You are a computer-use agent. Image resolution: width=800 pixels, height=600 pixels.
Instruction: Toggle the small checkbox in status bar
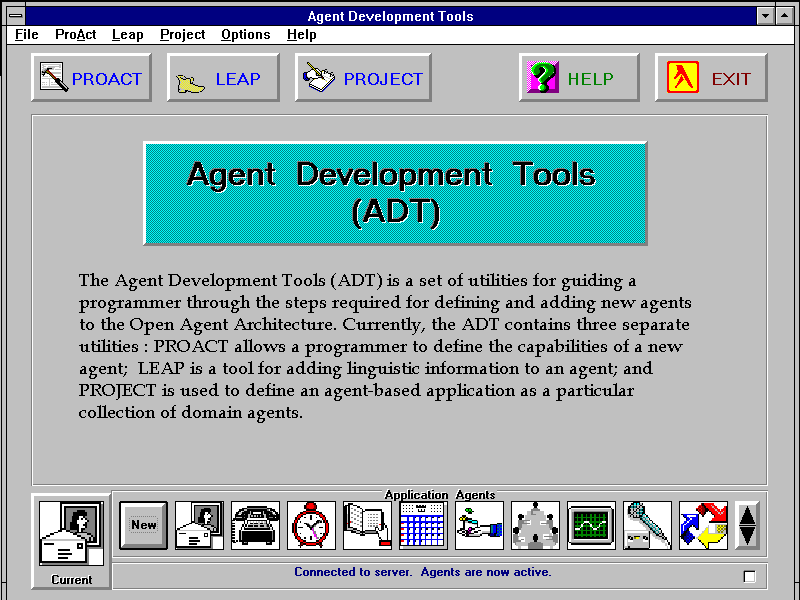[x=749, y=577]
